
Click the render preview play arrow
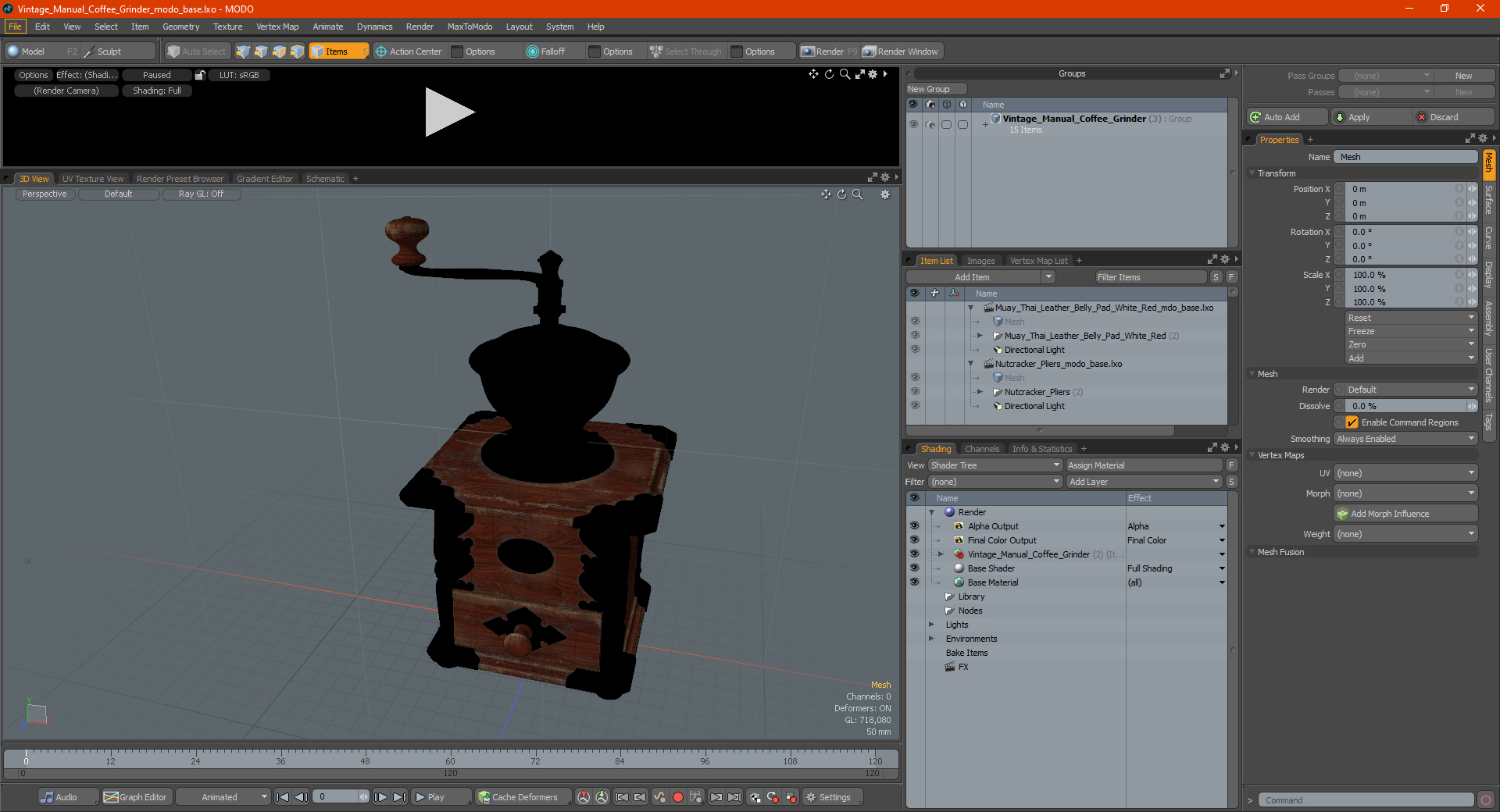(x=449, y=112)
